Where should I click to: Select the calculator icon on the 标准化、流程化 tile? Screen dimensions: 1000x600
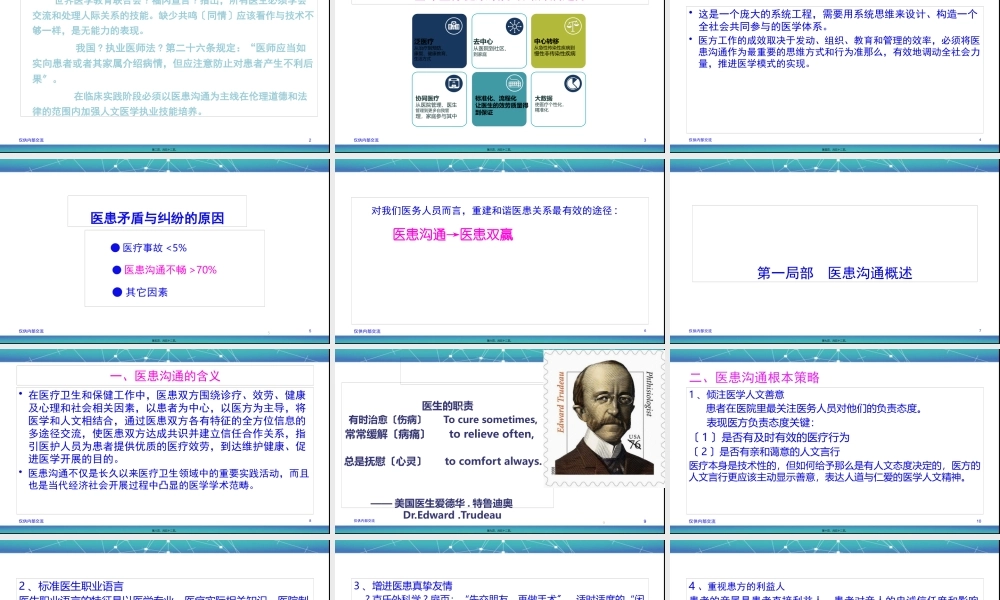(x=513, y=83)
